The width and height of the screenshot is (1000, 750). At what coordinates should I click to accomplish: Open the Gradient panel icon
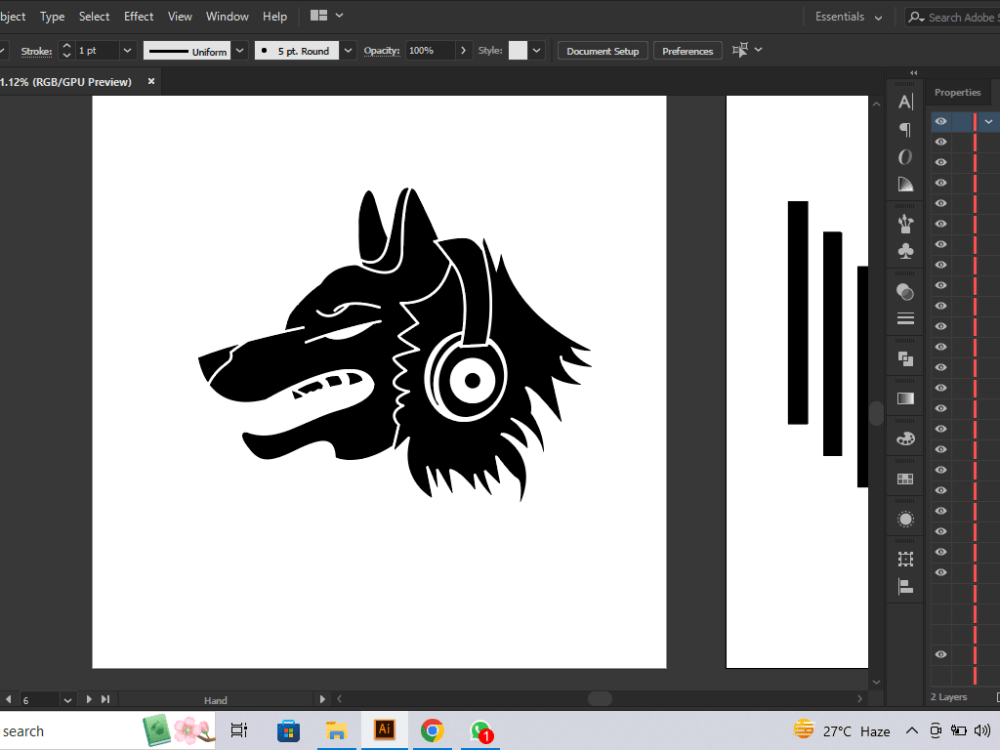[x=904, y=398]
